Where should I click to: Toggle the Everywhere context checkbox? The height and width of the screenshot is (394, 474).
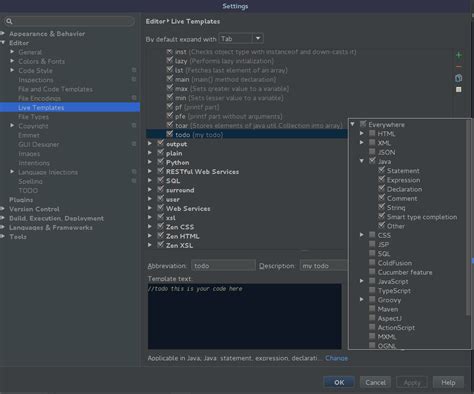pyautogui.click(x=363, y=124)
